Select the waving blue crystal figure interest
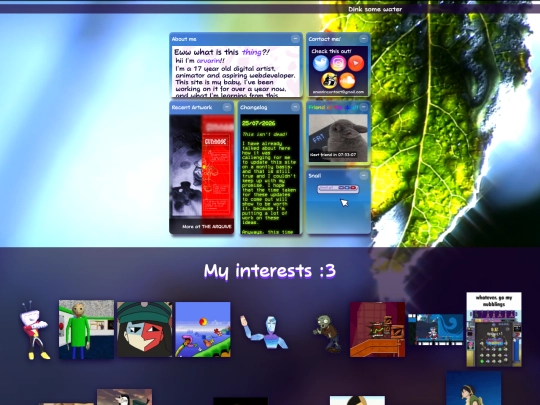 264,332
